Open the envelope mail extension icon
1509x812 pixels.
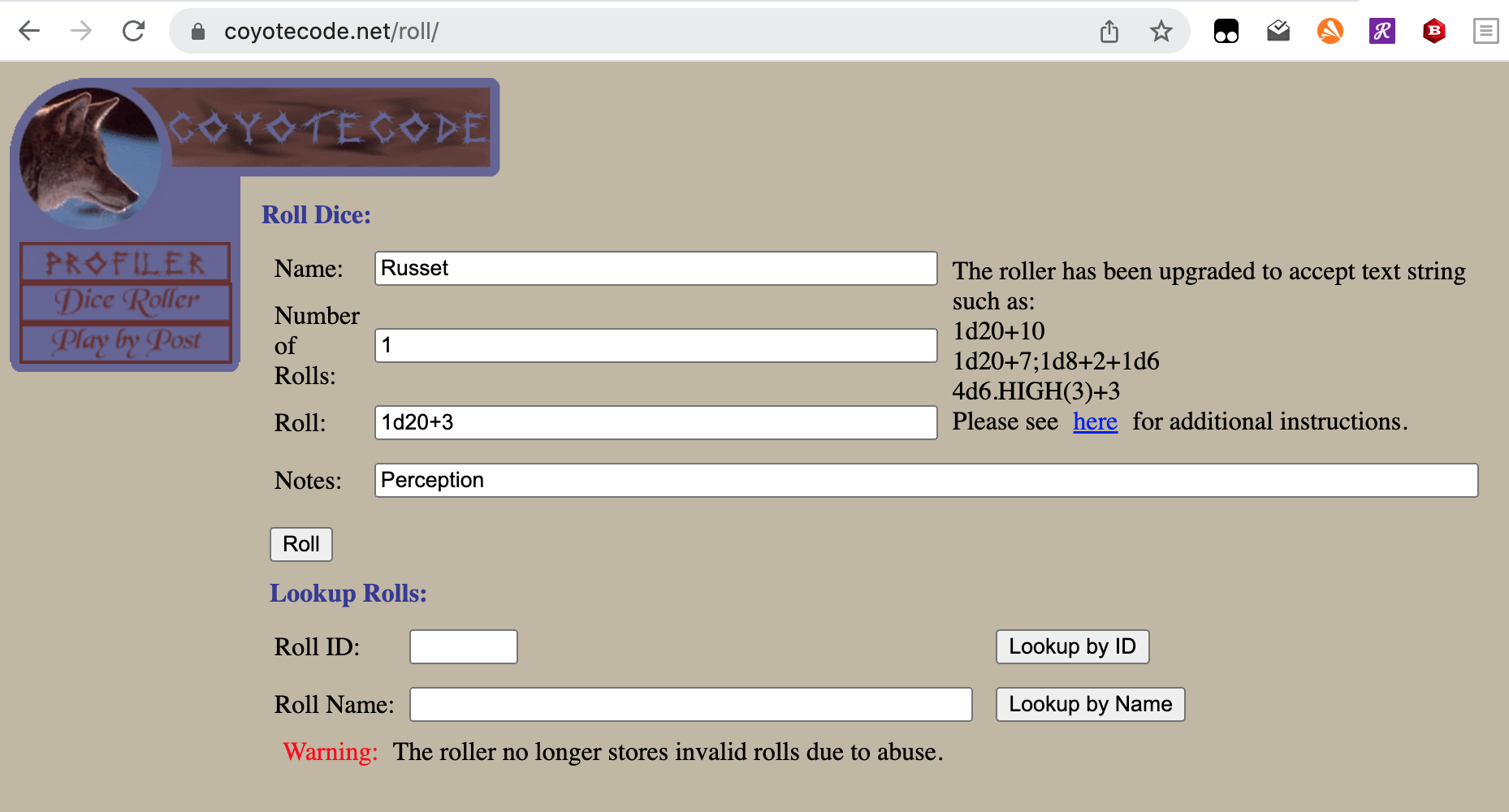1278,31
